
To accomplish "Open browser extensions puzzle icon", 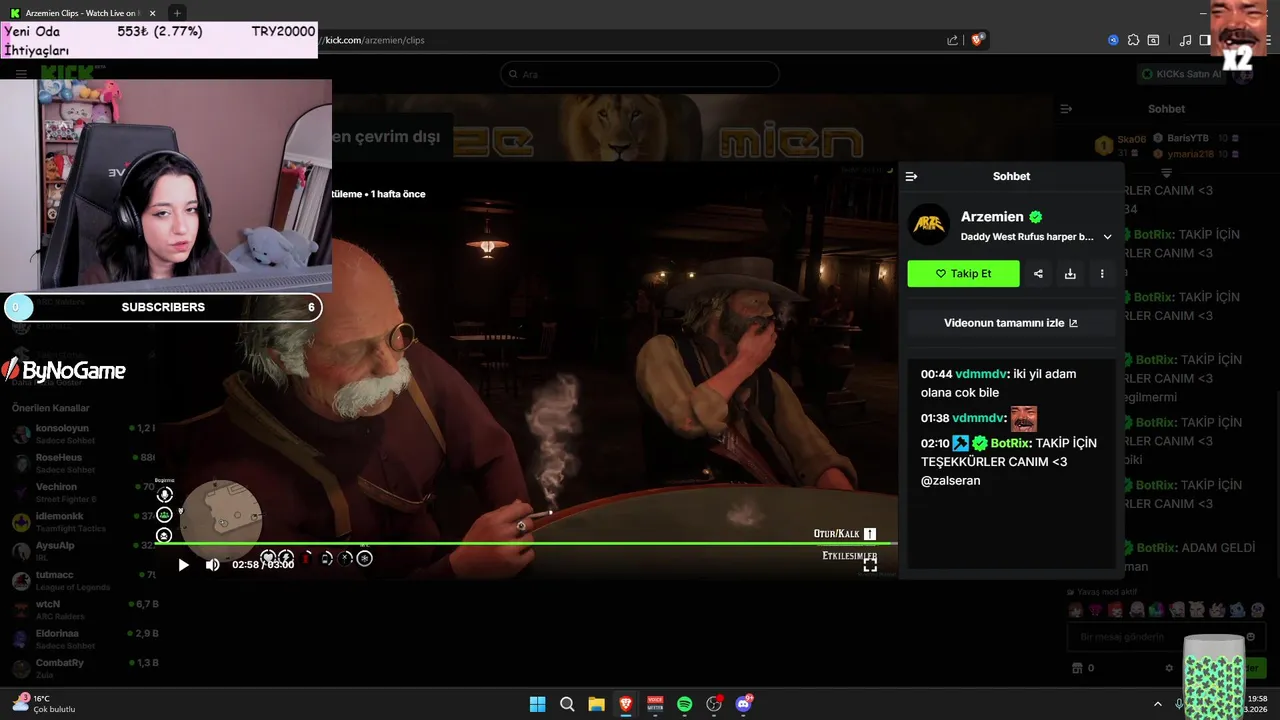I will (1133, 40).
